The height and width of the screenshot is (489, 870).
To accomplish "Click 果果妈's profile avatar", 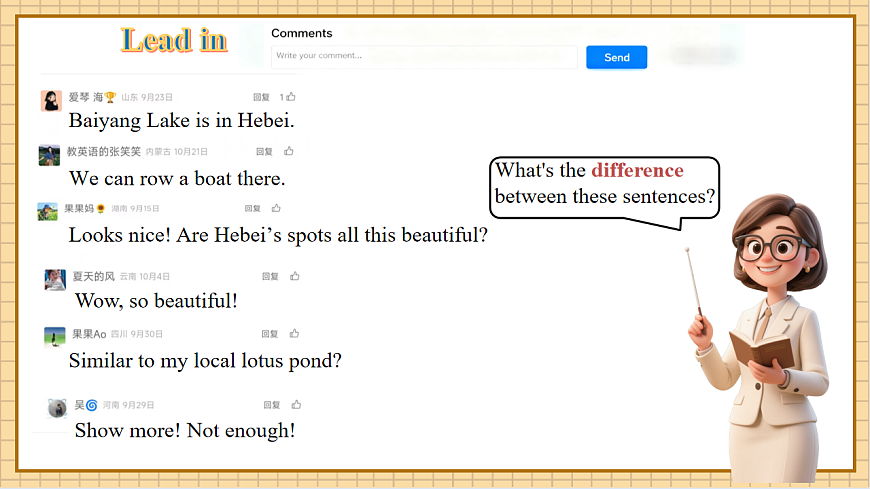I will [x=48, y=211].
